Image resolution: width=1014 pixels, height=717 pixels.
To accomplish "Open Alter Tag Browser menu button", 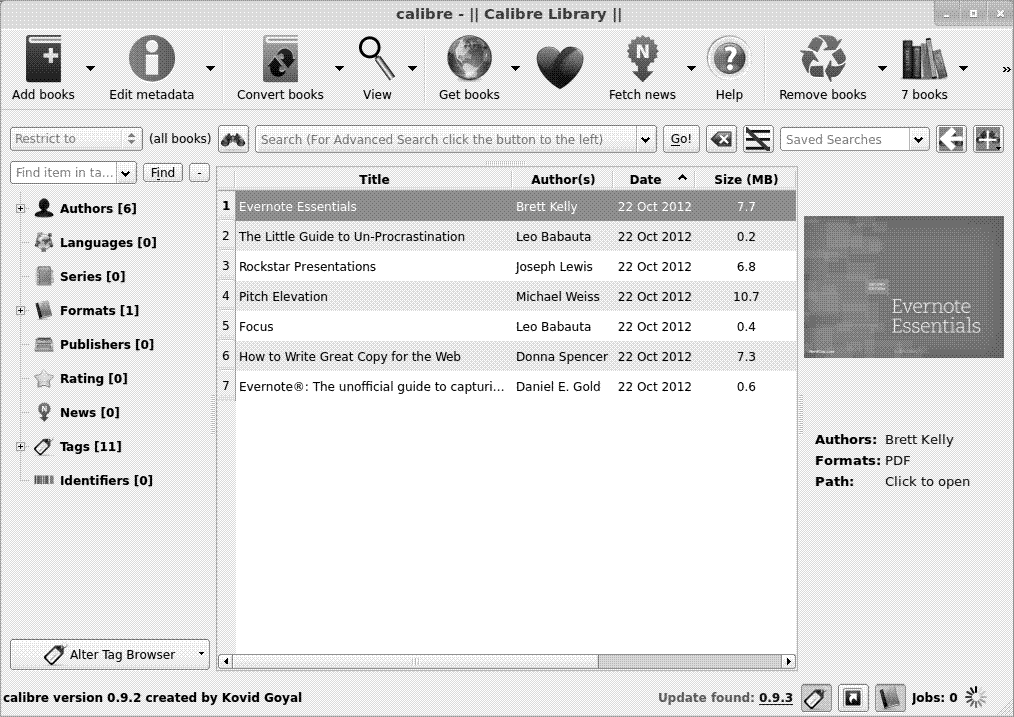I will coord(110,654).
